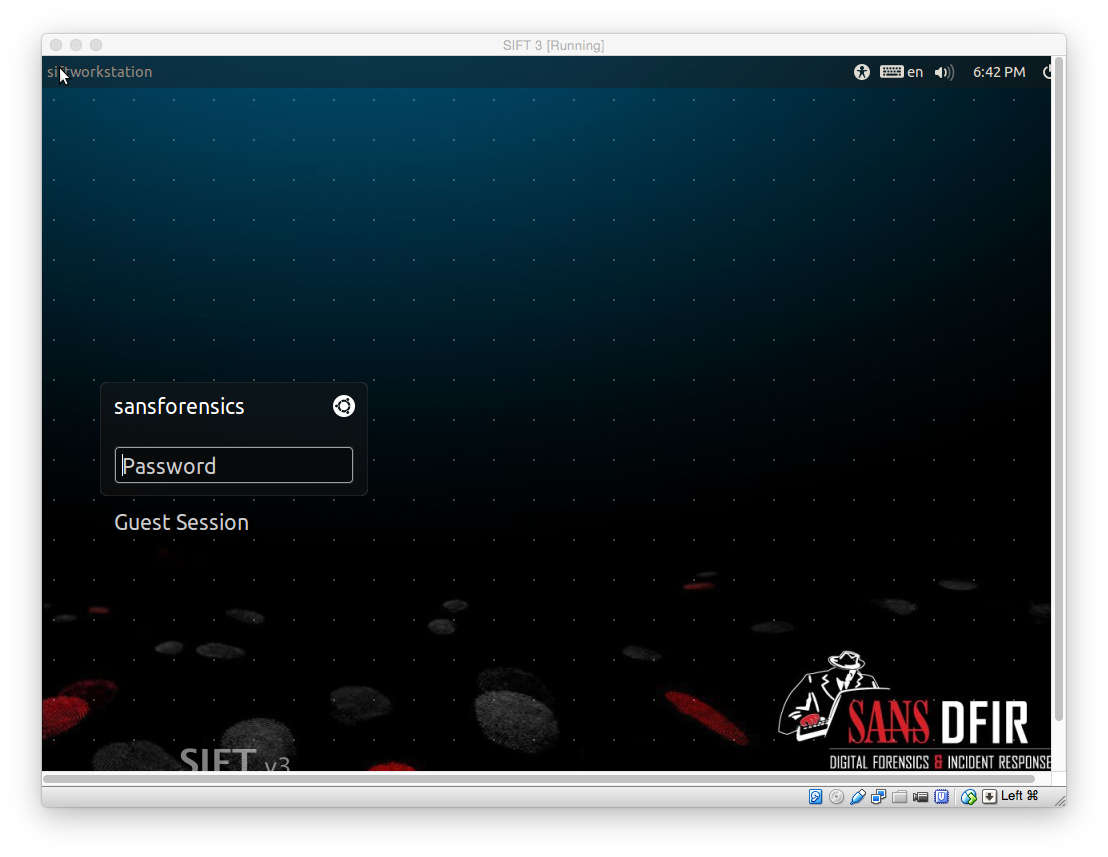
Task: Click the VirtualBox hard disk activity icon
Action: click(x=815, y=797)
